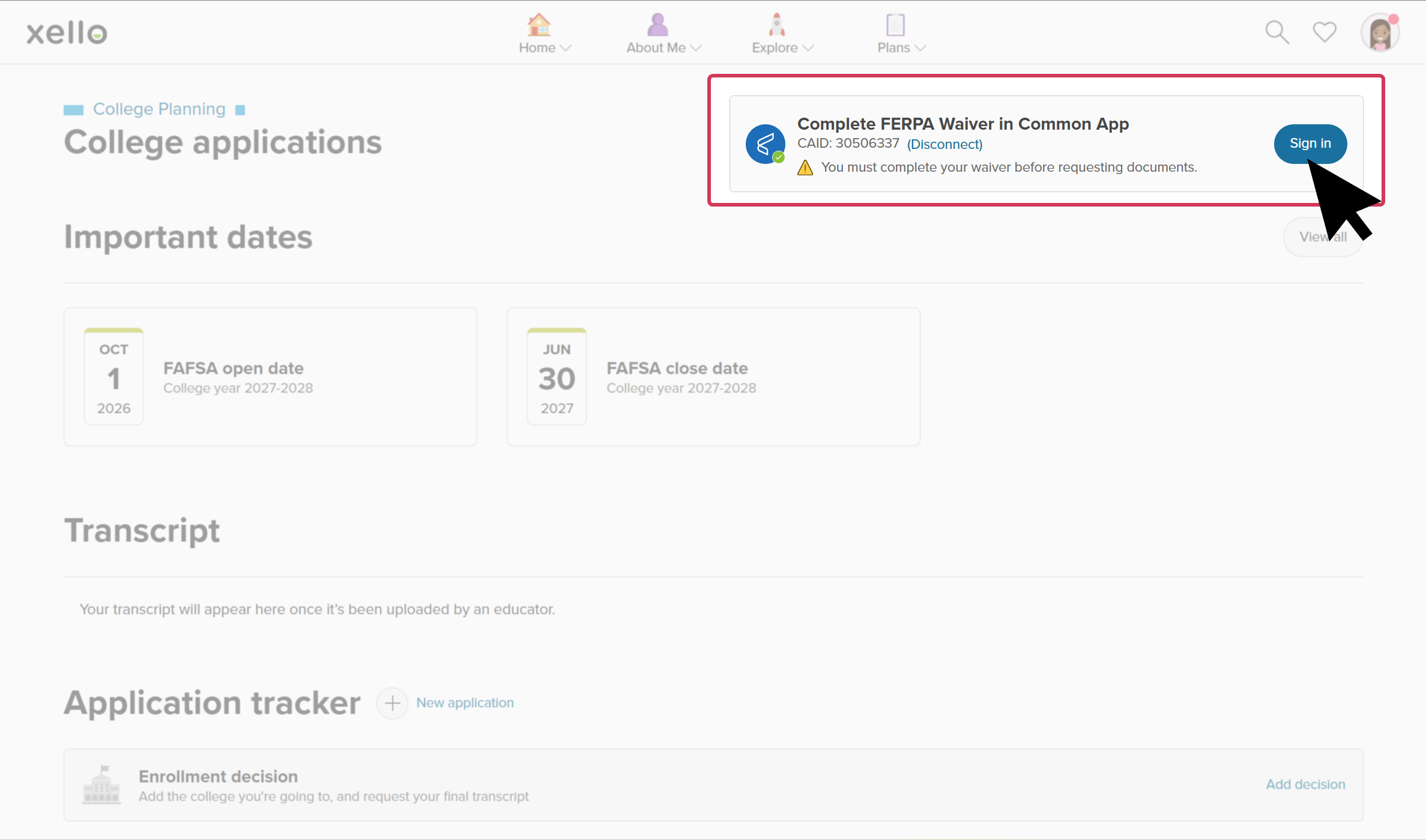The width and height of the screenshot is (1426, 840).
Task: Open the Home house icon
Action: 539,25
